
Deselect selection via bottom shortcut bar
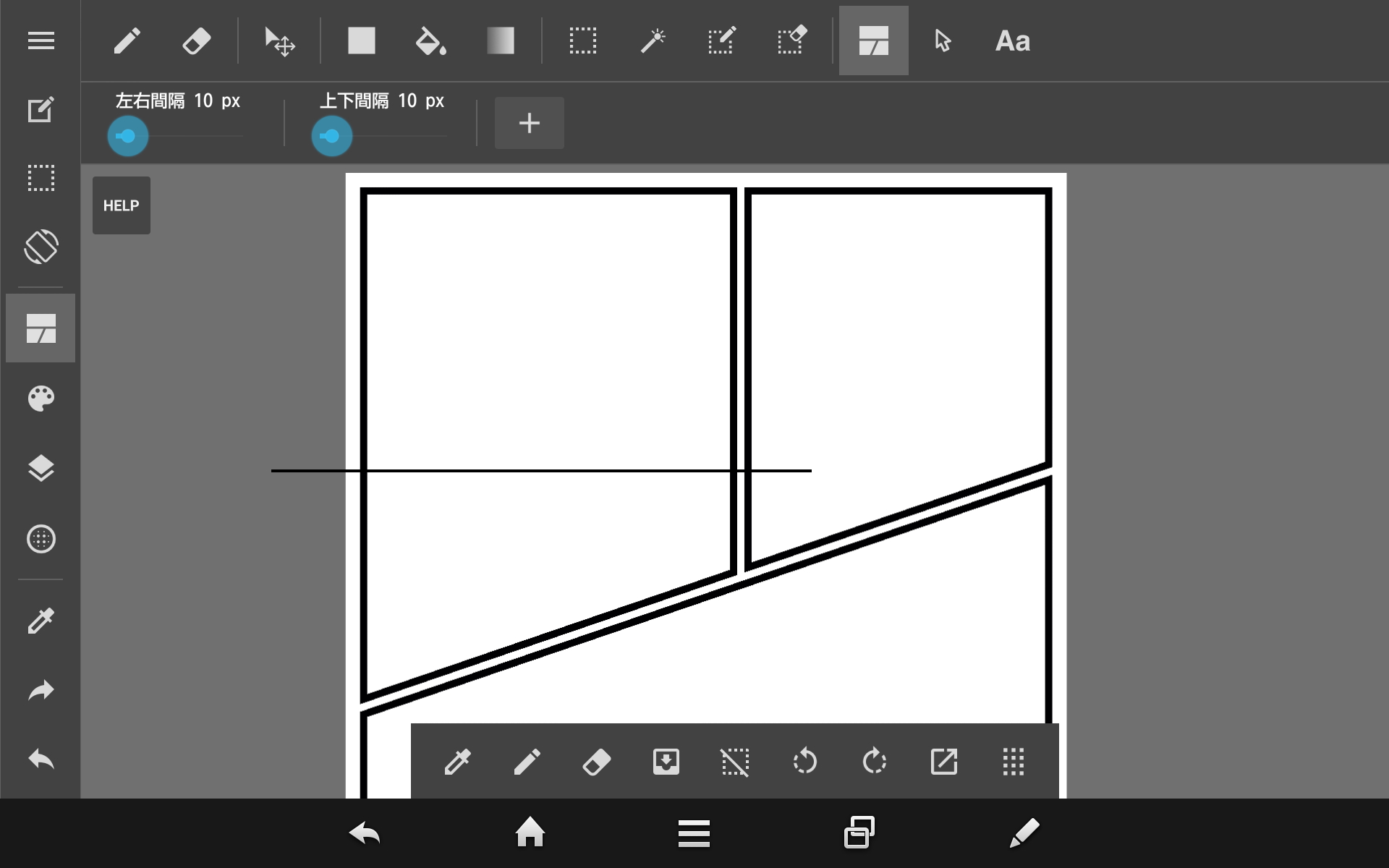click(735, 762)
